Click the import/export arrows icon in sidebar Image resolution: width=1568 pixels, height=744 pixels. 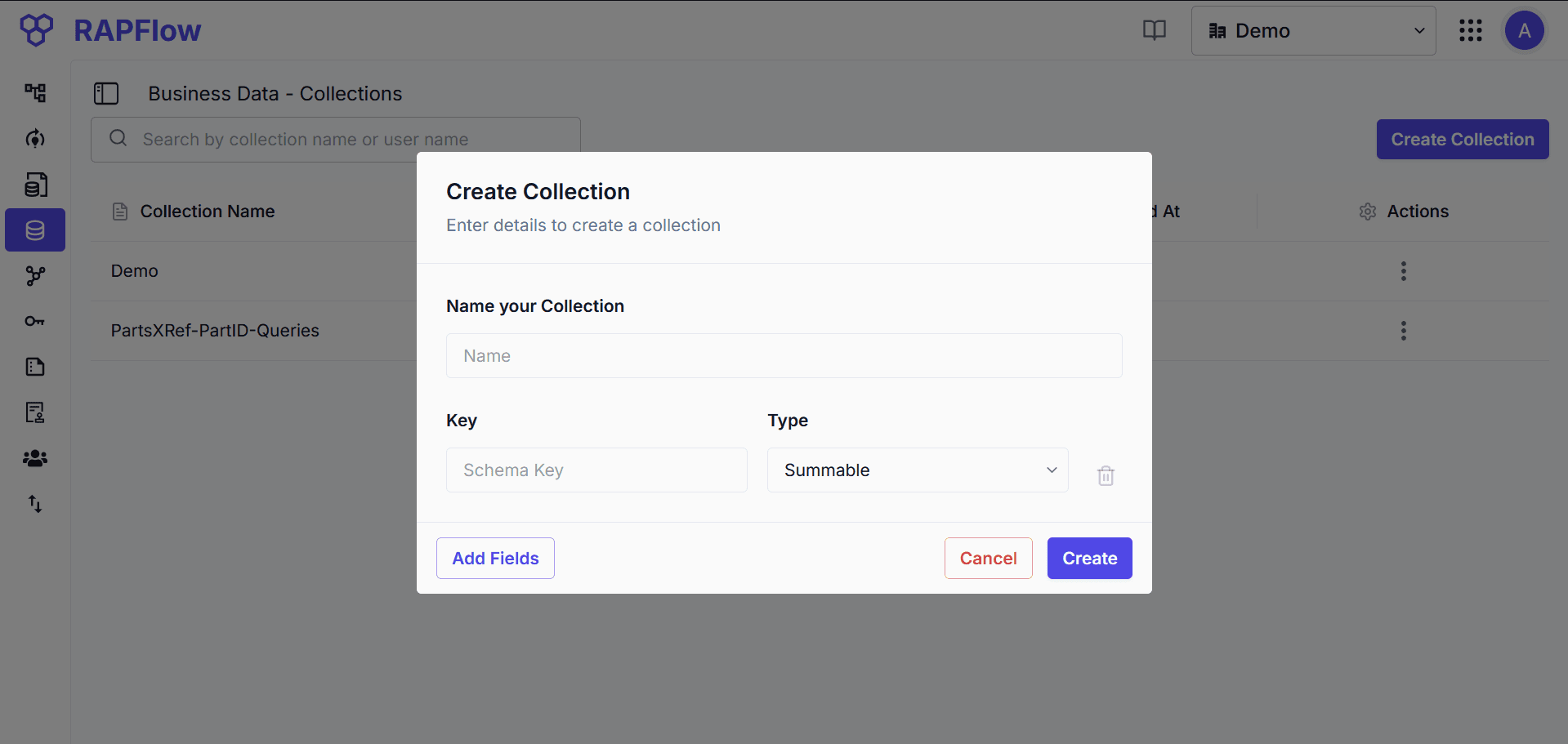click(35, 504)
